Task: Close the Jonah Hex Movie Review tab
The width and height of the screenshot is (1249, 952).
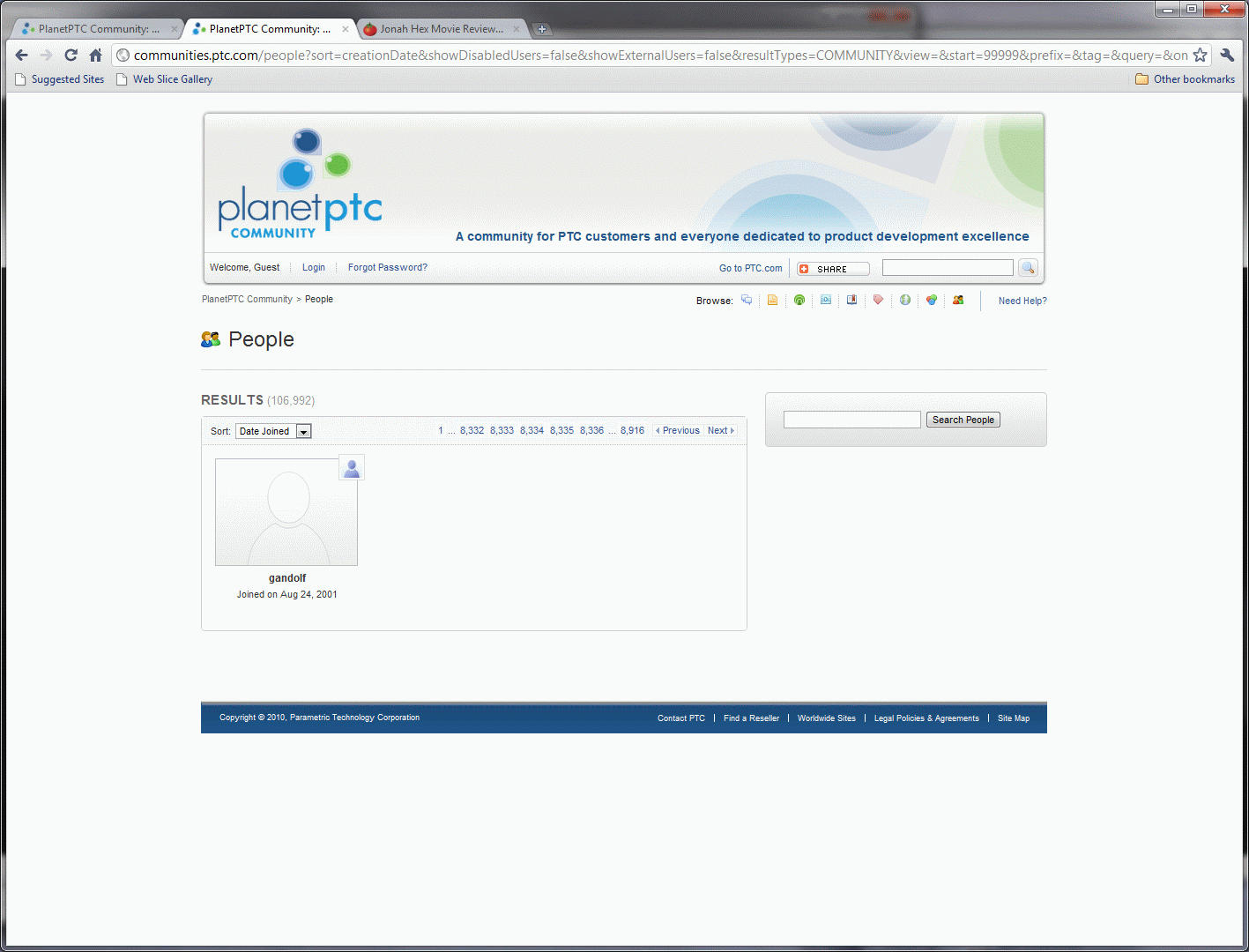Action: click(x=517, y=29)
